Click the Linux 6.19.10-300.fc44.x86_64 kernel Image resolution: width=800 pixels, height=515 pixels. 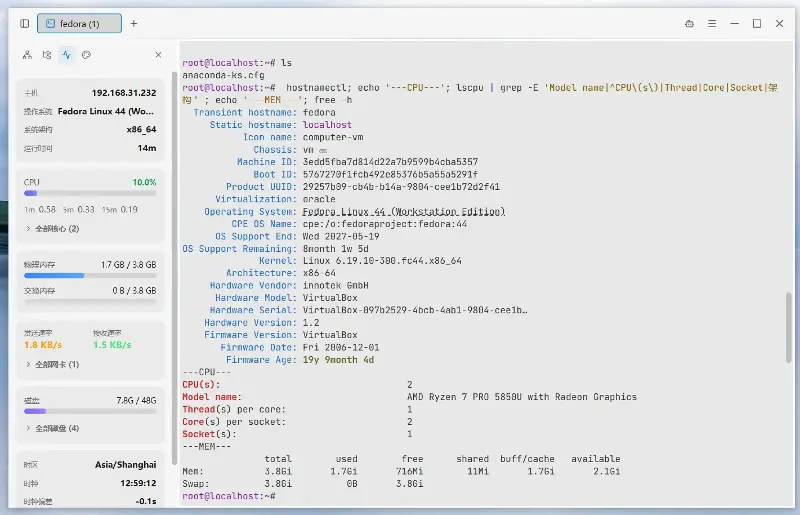click(x=382, y=261)
